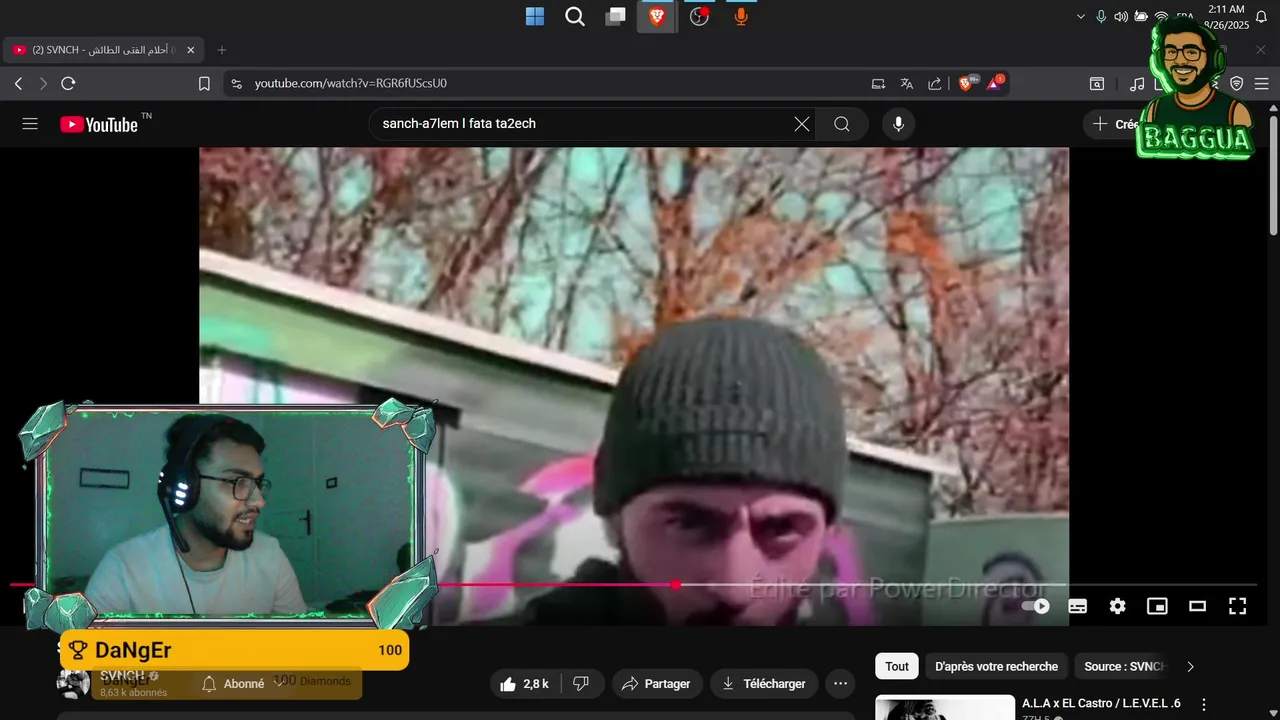Open Windows Start menu
The width and height of the screenshot is (1280, 720).
(535, 16)
